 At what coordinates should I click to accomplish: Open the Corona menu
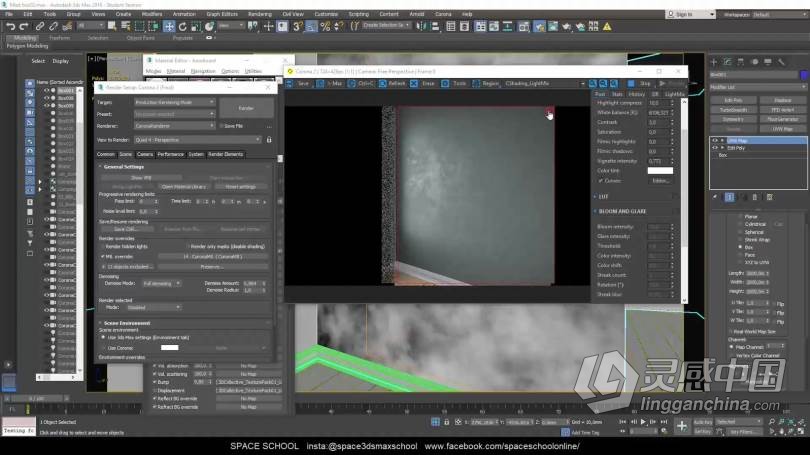pos(443,14)
